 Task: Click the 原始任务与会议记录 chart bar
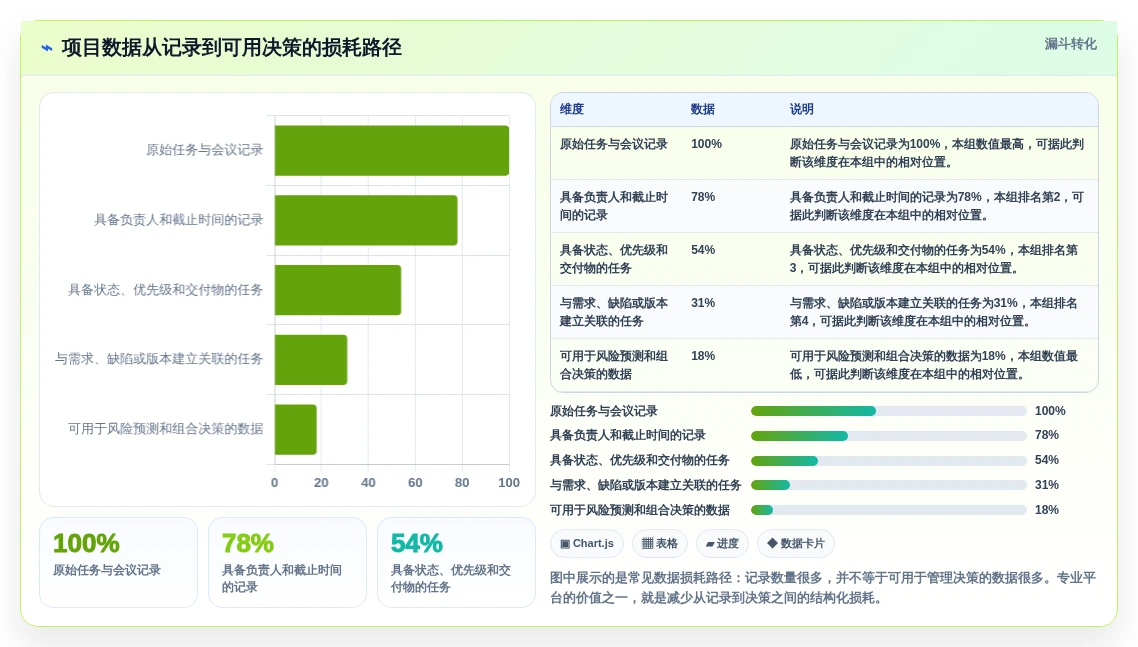pyautogui.click(x=392, y=150)
